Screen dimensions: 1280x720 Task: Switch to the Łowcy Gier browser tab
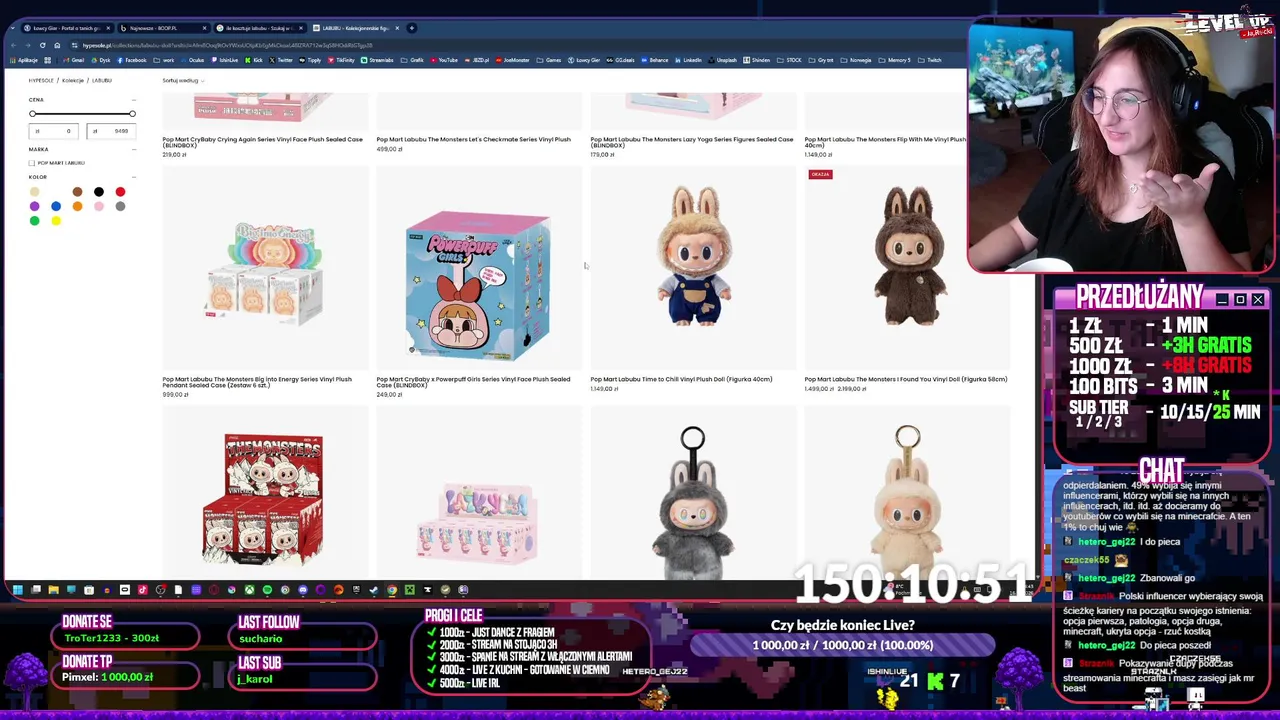pos(67,28)
